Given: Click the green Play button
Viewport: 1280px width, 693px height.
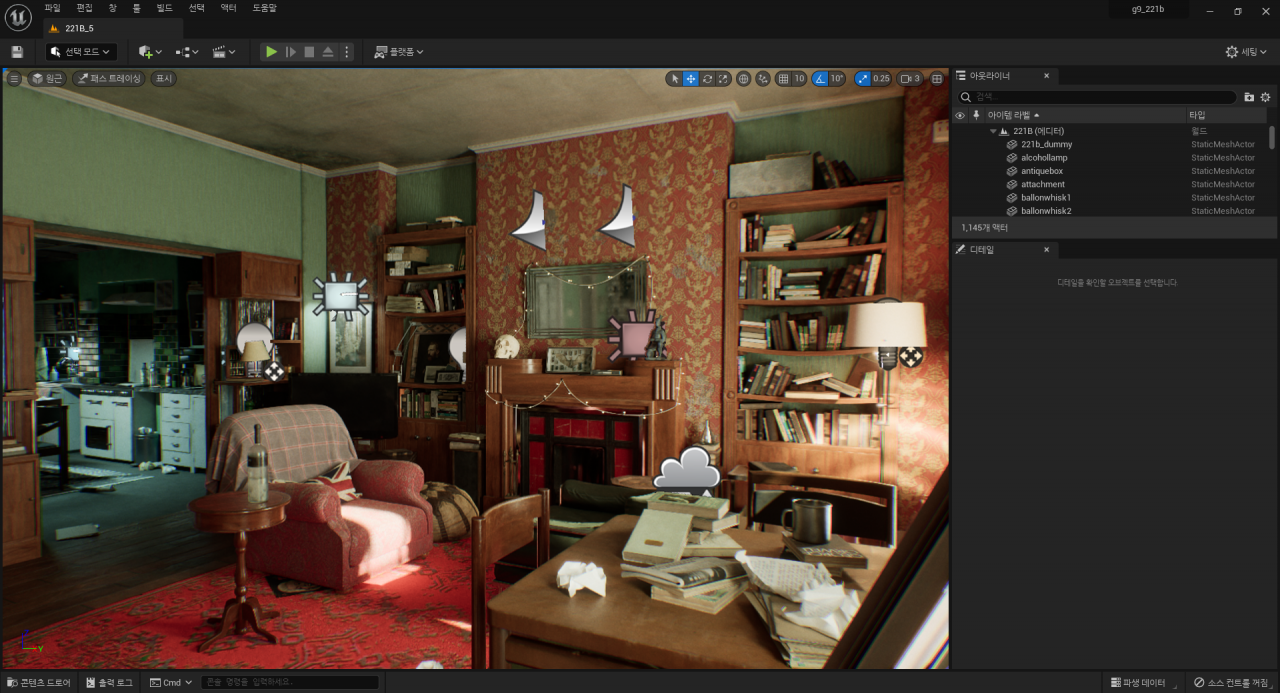Looking at the screenshot, I should click(271, 52).
